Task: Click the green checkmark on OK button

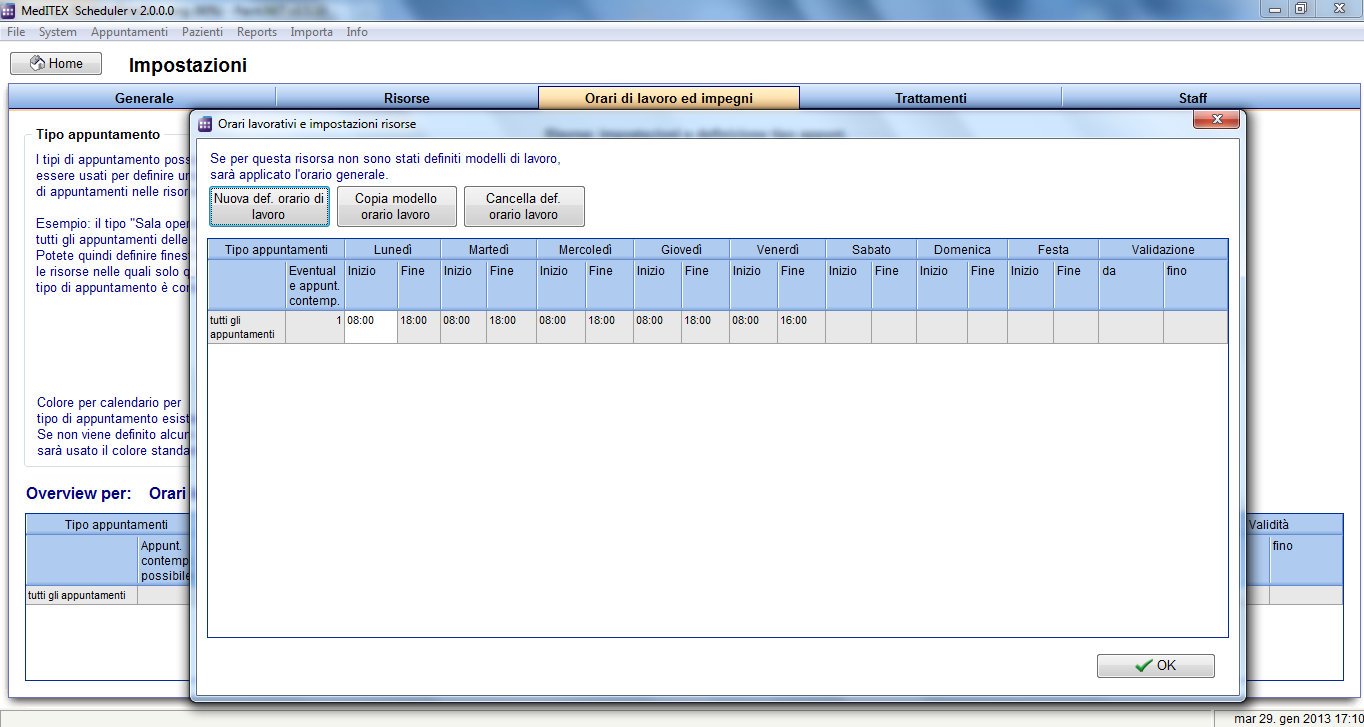Action: [x=1143, y=666]
